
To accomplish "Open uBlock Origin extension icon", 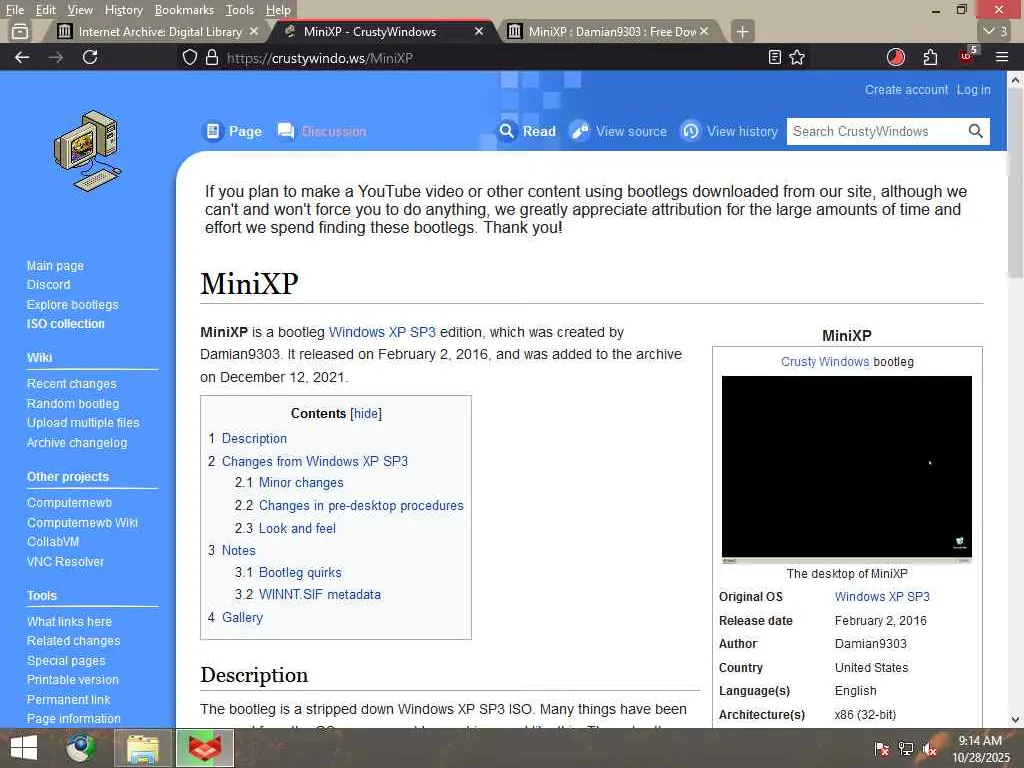I will pos(967,56).
